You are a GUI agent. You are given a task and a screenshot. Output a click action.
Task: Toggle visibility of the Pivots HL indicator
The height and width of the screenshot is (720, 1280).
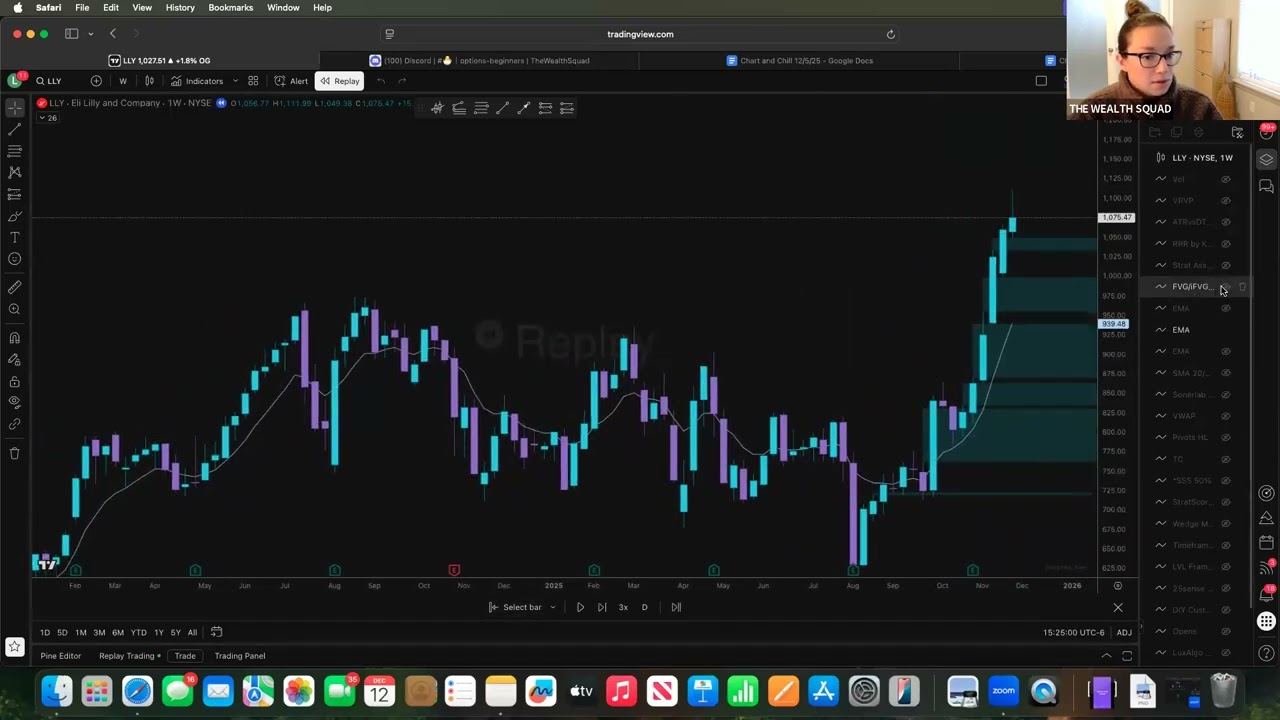point(1226,437)
